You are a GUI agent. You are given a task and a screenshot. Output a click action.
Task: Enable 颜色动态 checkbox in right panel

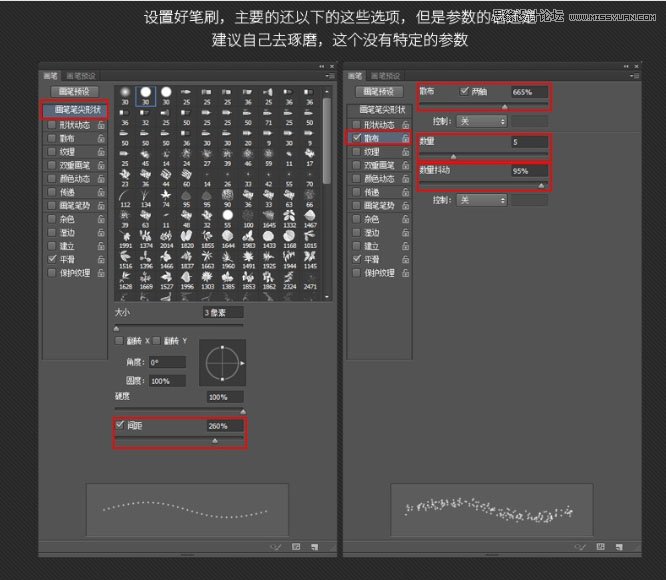point(356,179)
